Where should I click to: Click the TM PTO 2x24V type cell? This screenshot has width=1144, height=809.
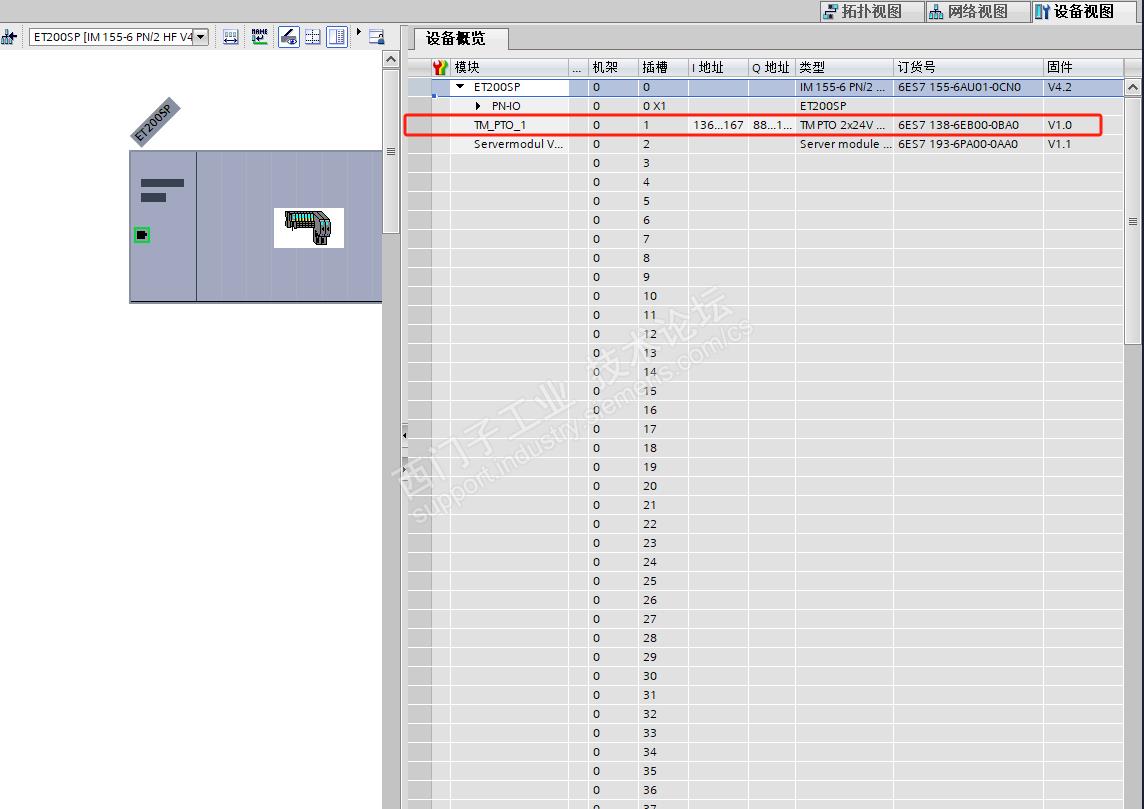coord(843,125)
